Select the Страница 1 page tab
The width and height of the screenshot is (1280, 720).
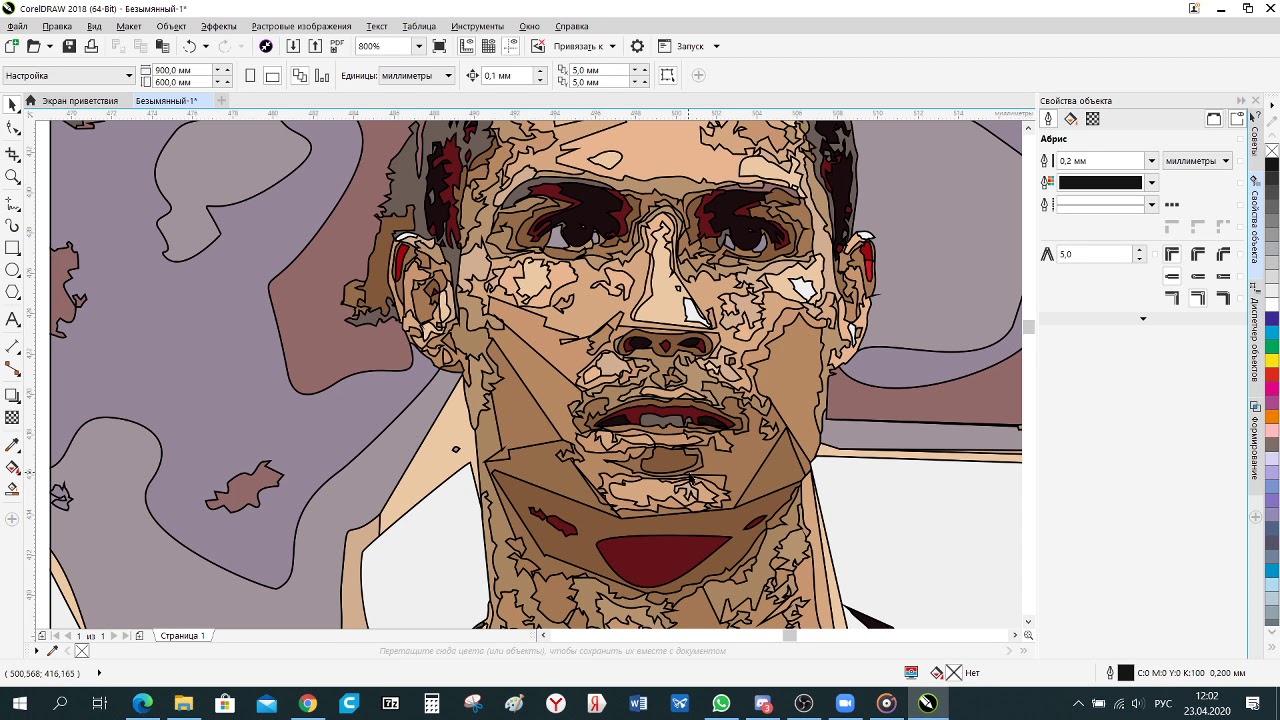pos(182,636)
